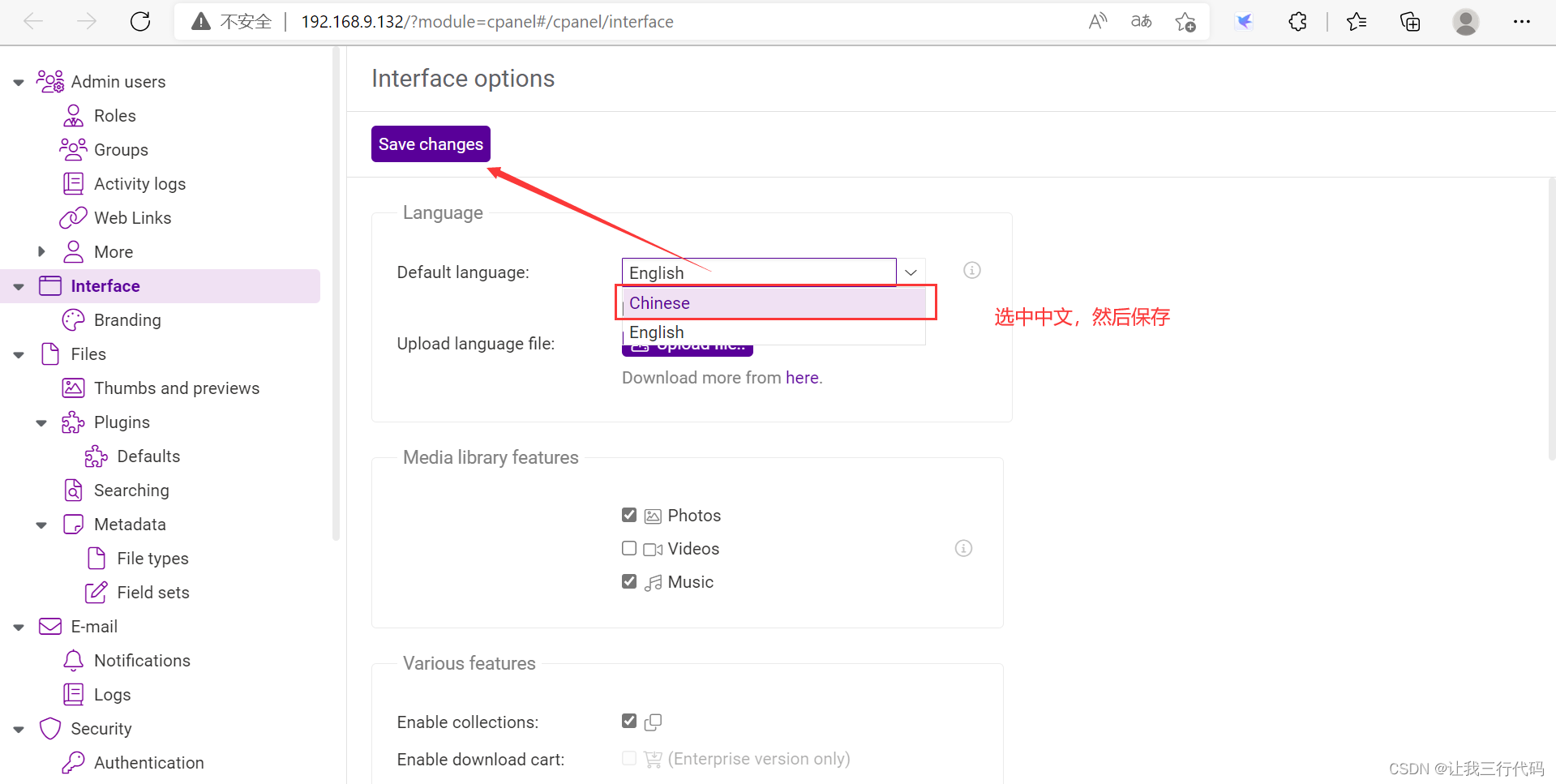The width and height of the screenshot is (1556, 784).
Task: Collapse the Plugins tree section
Action: pyautogui.click(x=41, y=423)
